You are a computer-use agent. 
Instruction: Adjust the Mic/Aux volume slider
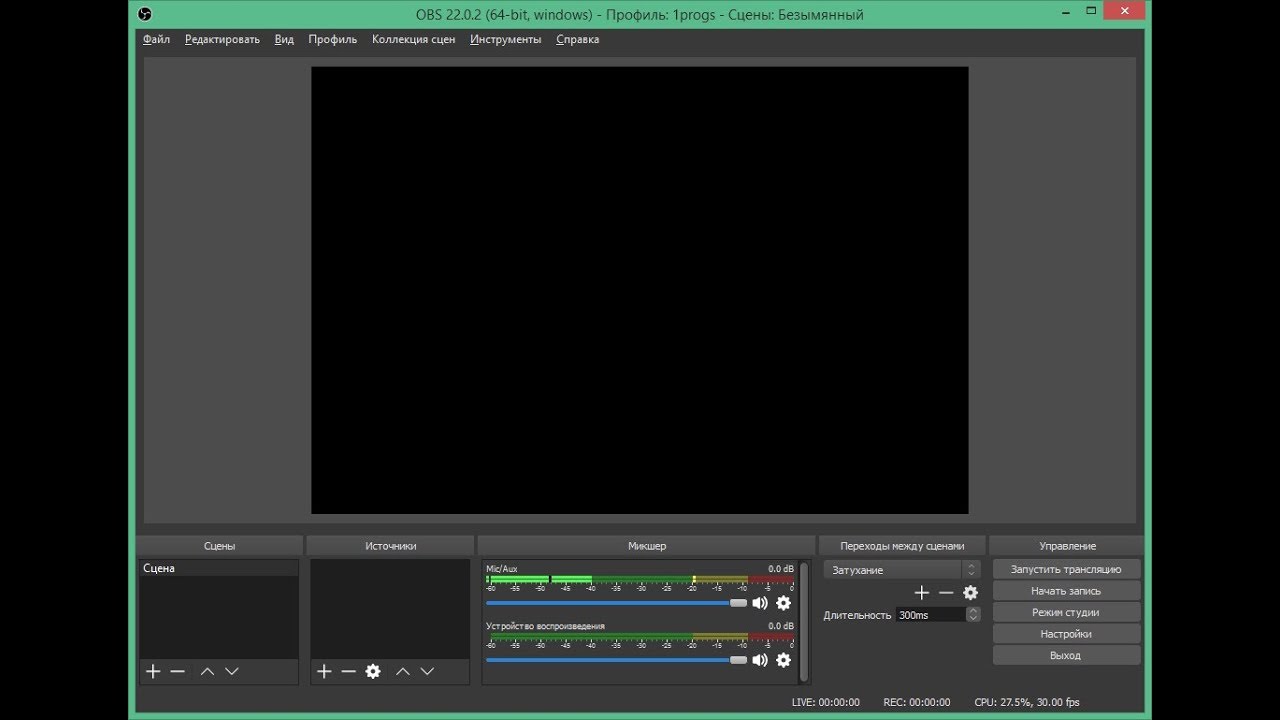pos(616,603)
